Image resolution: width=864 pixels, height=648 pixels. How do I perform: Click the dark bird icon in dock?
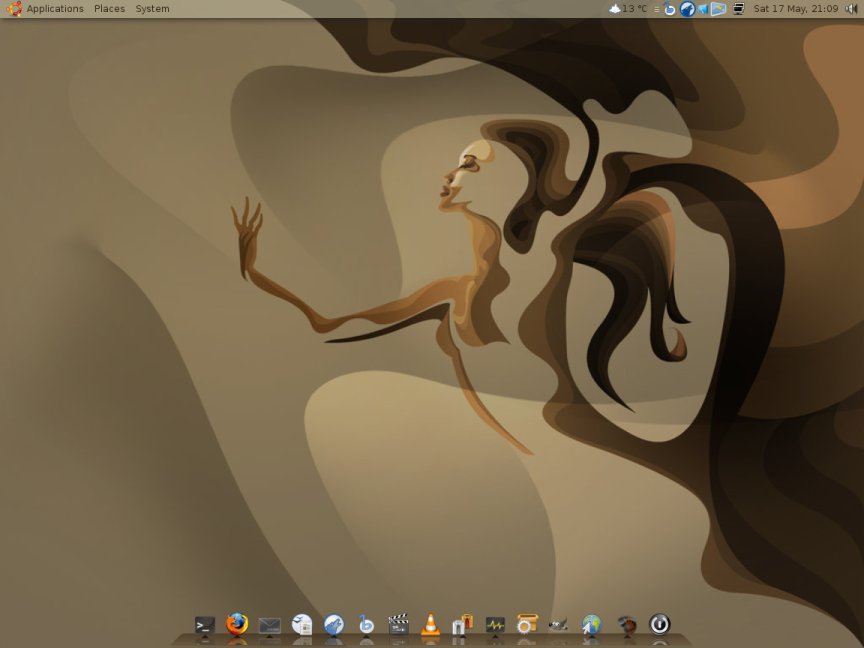(x=627, y=625)
